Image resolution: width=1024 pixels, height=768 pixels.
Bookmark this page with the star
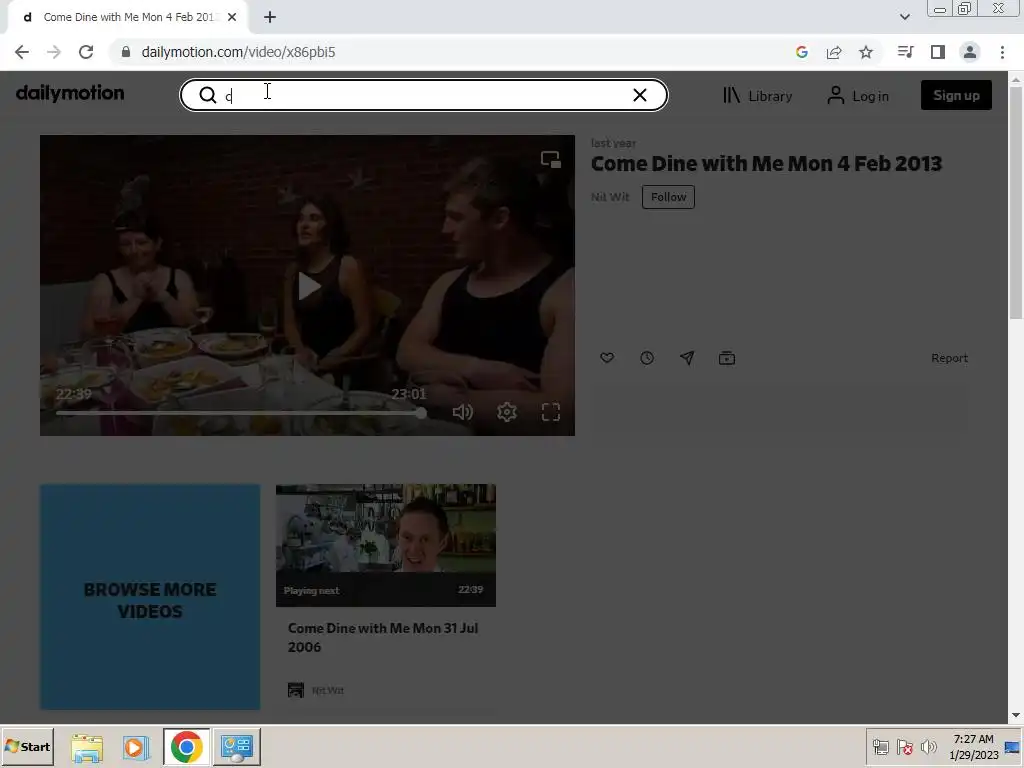tap(866, 52)
